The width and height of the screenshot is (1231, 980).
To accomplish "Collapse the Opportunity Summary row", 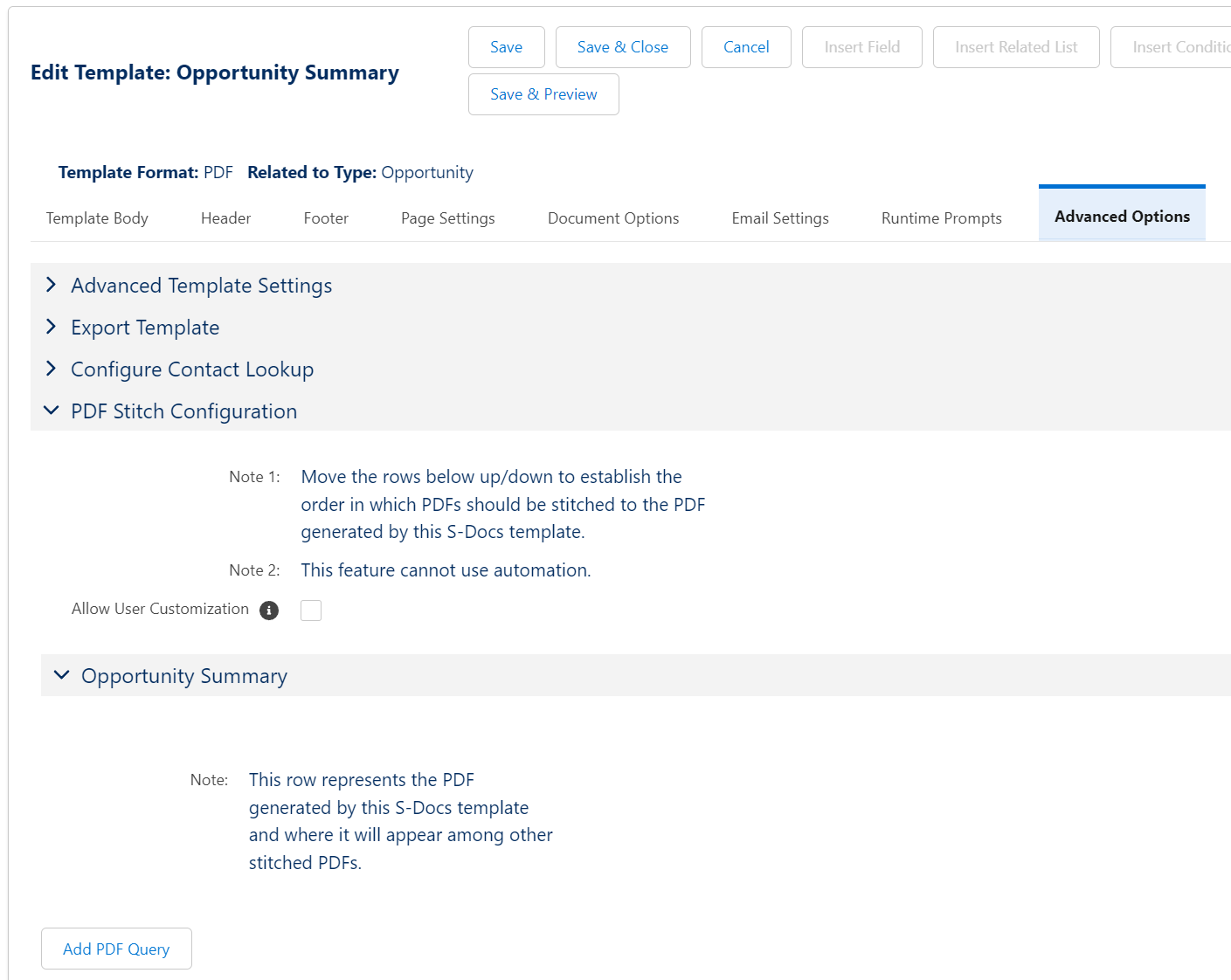I will coord(635,675).
